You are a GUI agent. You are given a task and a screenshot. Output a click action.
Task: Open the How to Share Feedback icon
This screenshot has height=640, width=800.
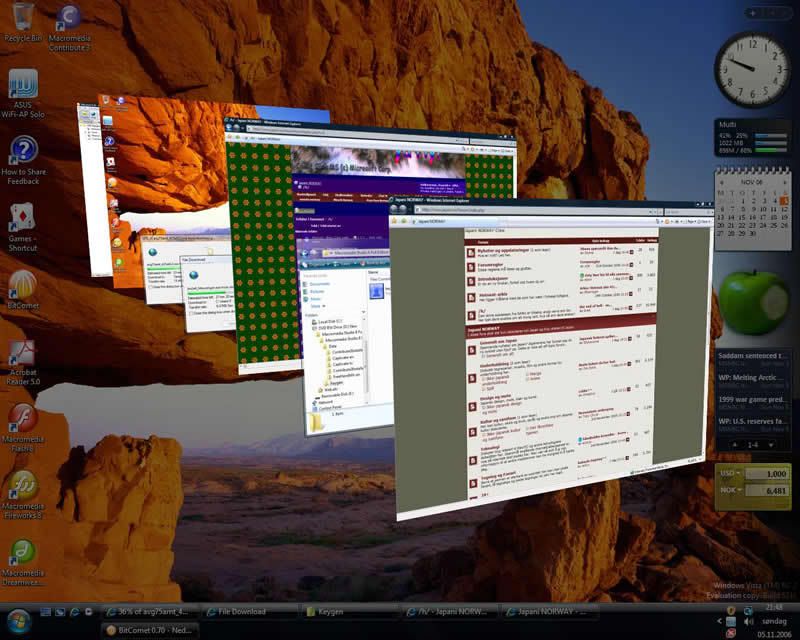[23, 160]
